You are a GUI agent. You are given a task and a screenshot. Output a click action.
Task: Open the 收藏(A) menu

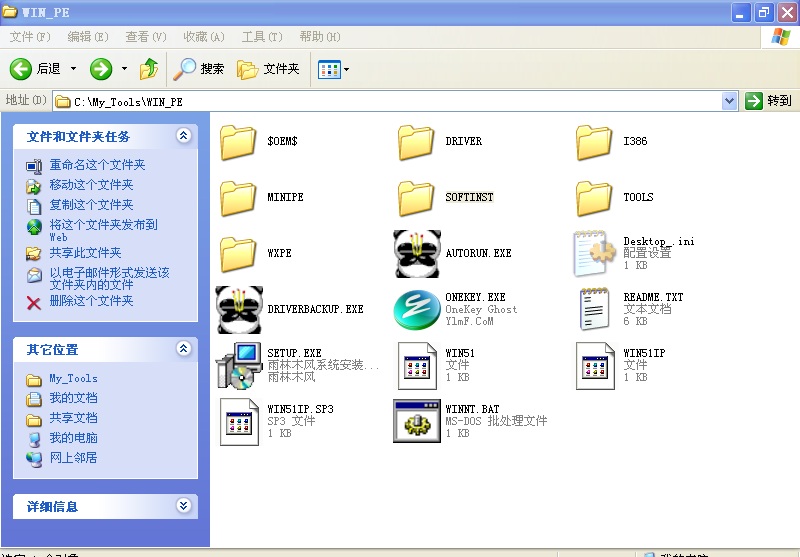[x=204, y=37]
